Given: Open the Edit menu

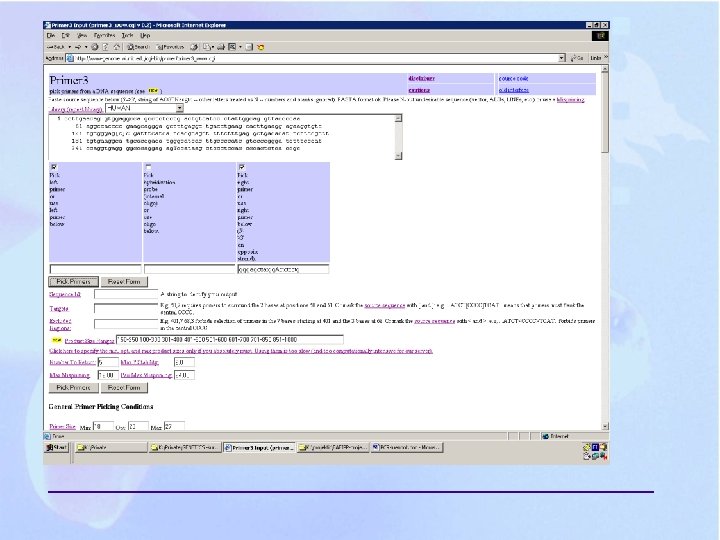Looking at the screenshot, I should (x=66, y=35).
